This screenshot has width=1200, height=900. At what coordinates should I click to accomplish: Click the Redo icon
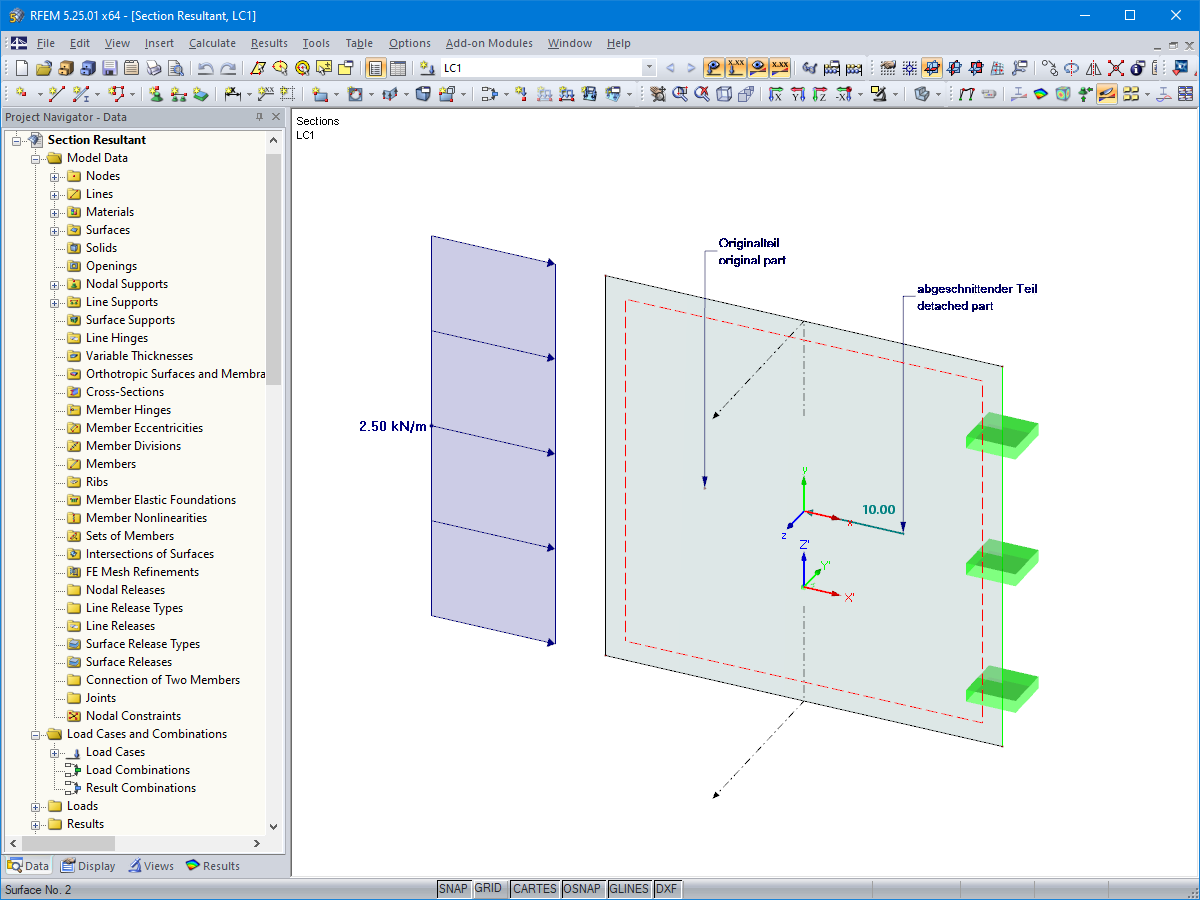(227, 67)
